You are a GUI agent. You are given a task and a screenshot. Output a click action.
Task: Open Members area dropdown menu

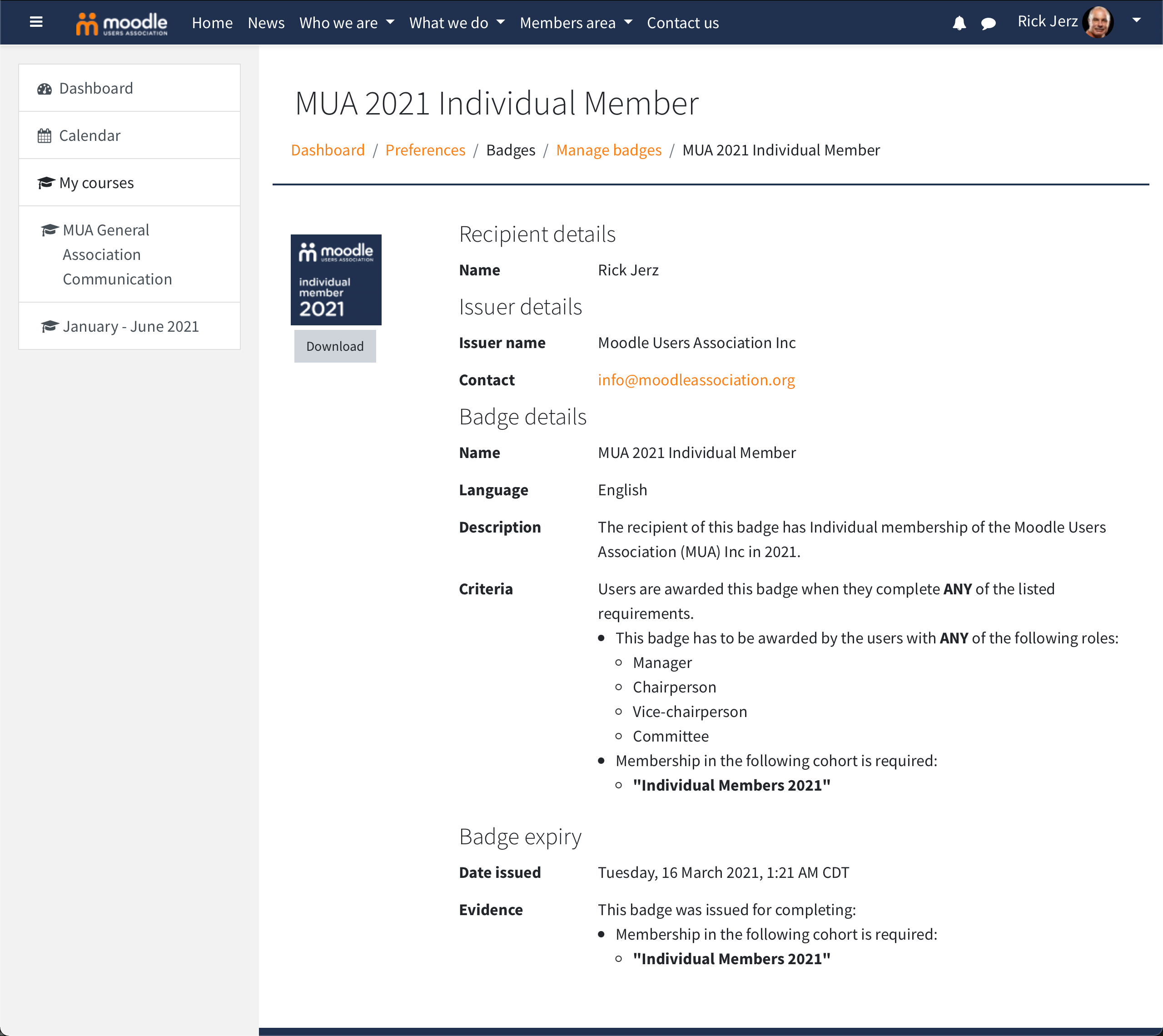pos(576,23)
